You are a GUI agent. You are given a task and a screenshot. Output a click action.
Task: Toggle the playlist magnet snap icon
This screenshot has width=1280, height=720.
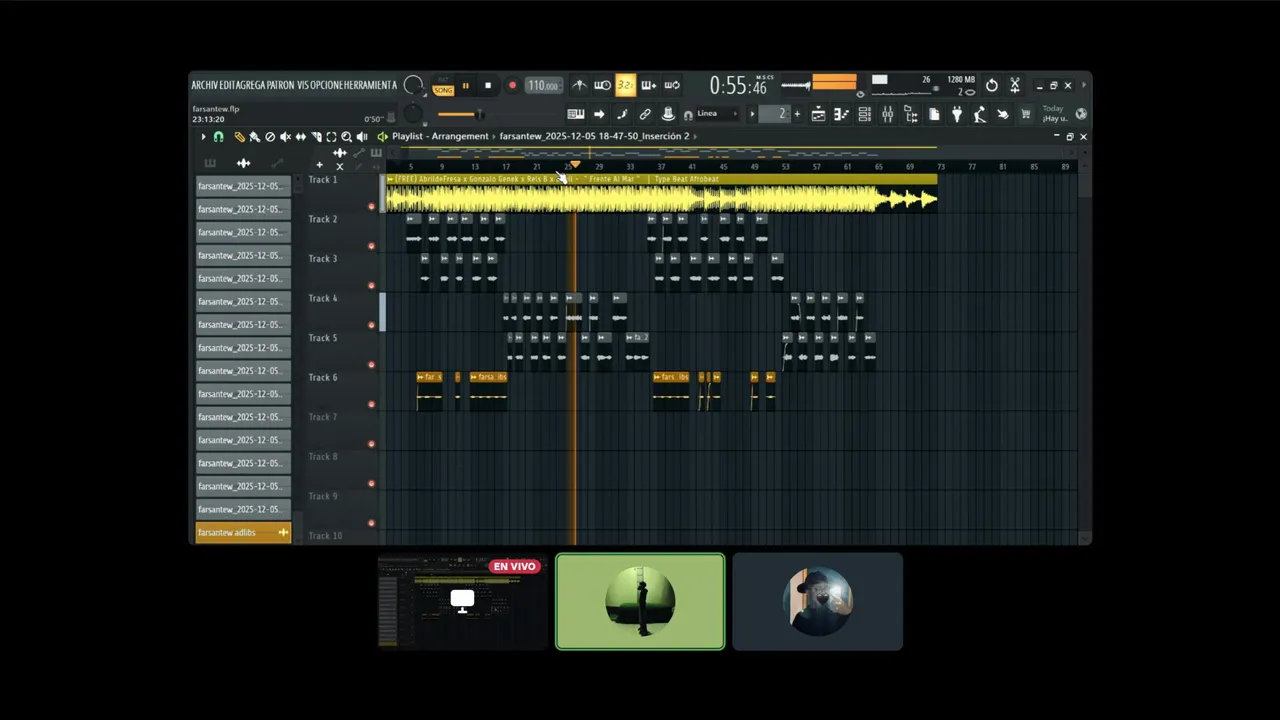point(218,136)
